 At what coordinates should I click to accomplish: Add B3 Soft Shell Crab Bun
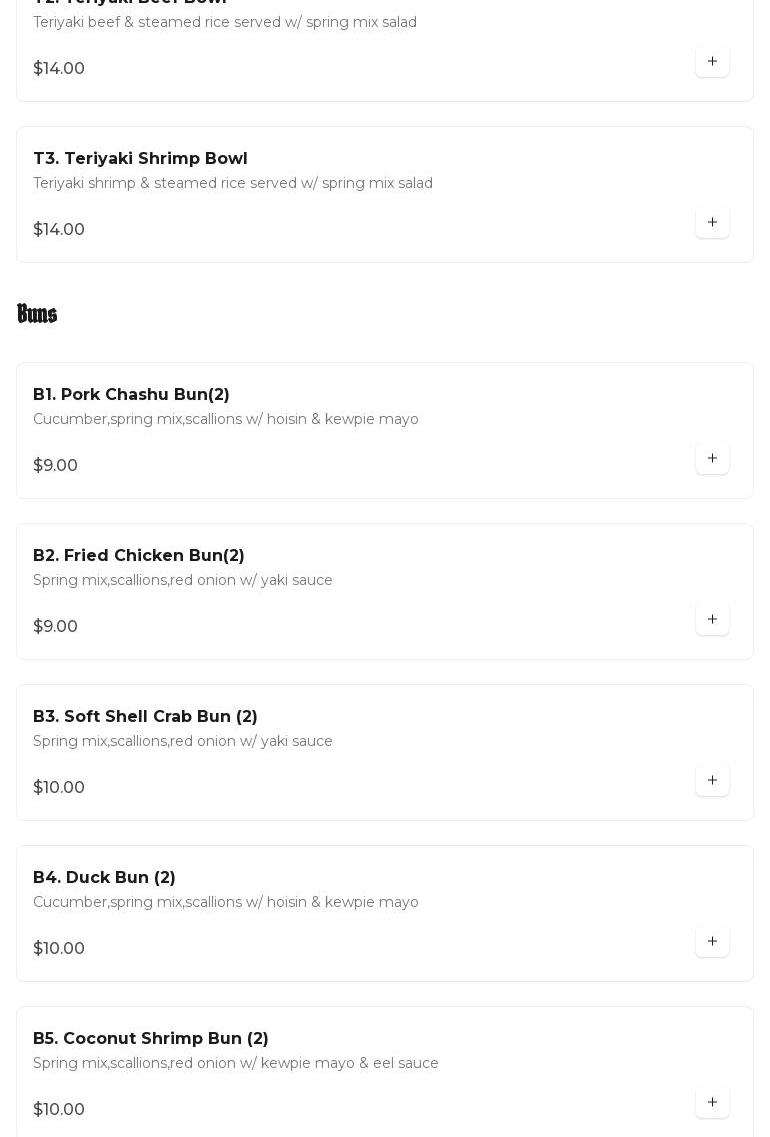click(712, 781)
